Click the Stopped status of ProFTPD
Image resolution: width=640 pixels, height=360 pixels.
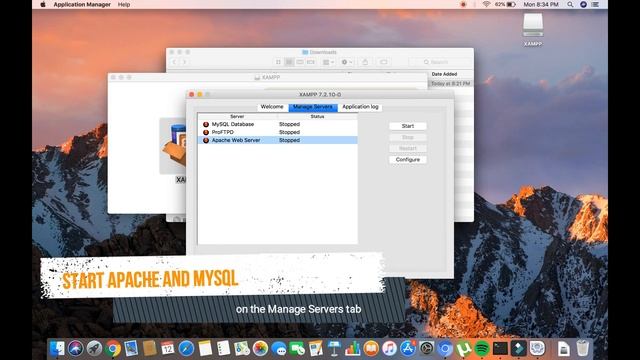[x=289, y=132]
